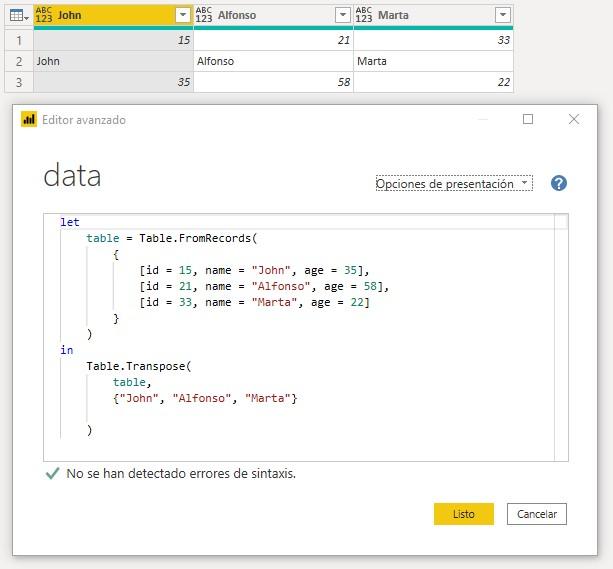Close the Editor avanzado dialog
The image size is (613, 569).
[573, 119]
